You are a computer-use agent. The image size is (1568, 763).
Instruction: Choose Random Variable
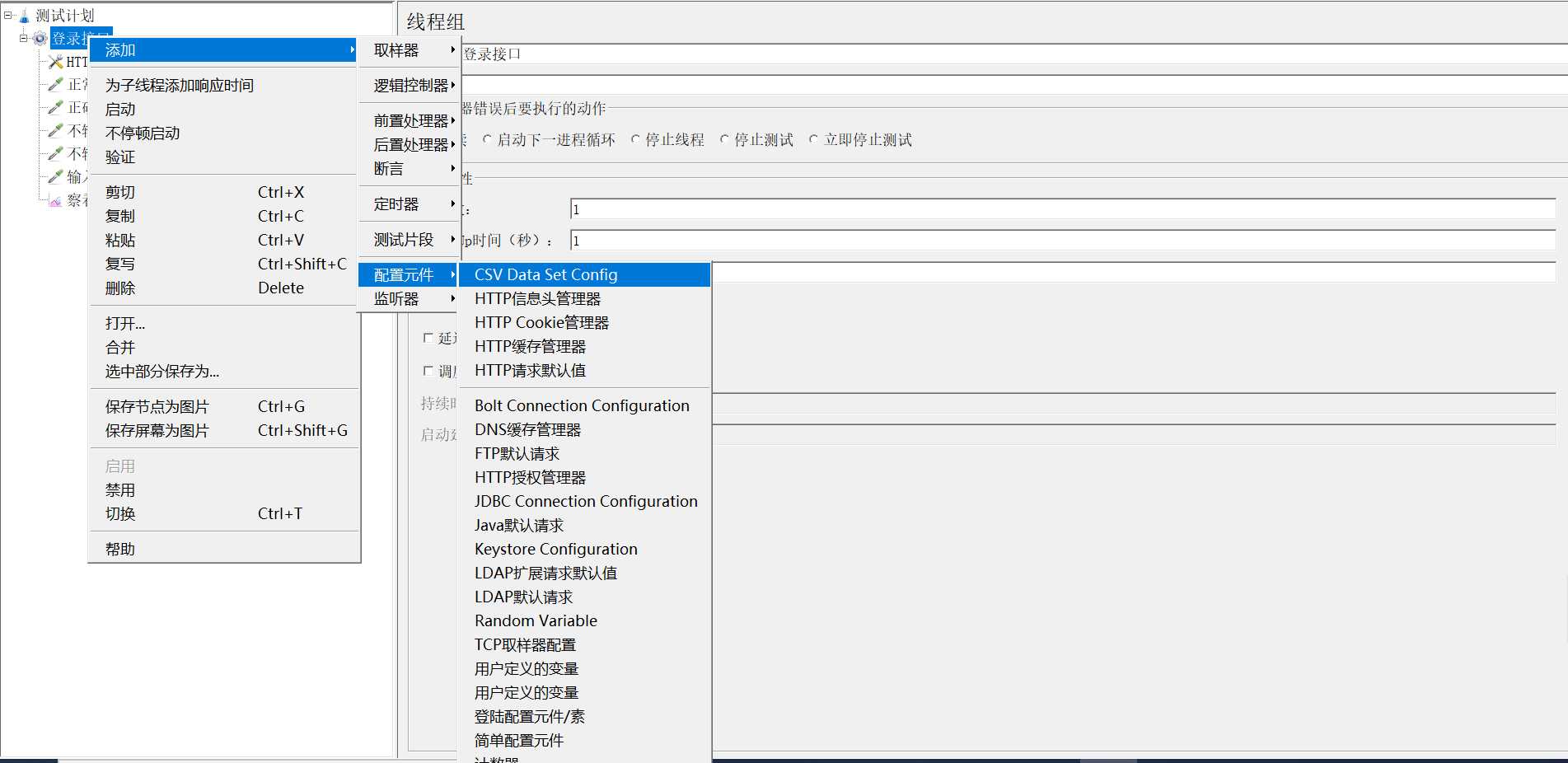[x=584, y=620]
